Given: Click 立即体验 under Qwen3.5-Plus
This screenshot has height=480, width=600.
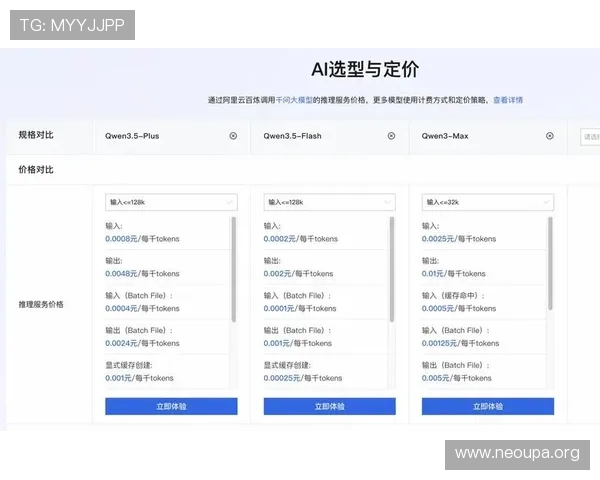Looking at the screenshot, I should click(x=171, y=406).
